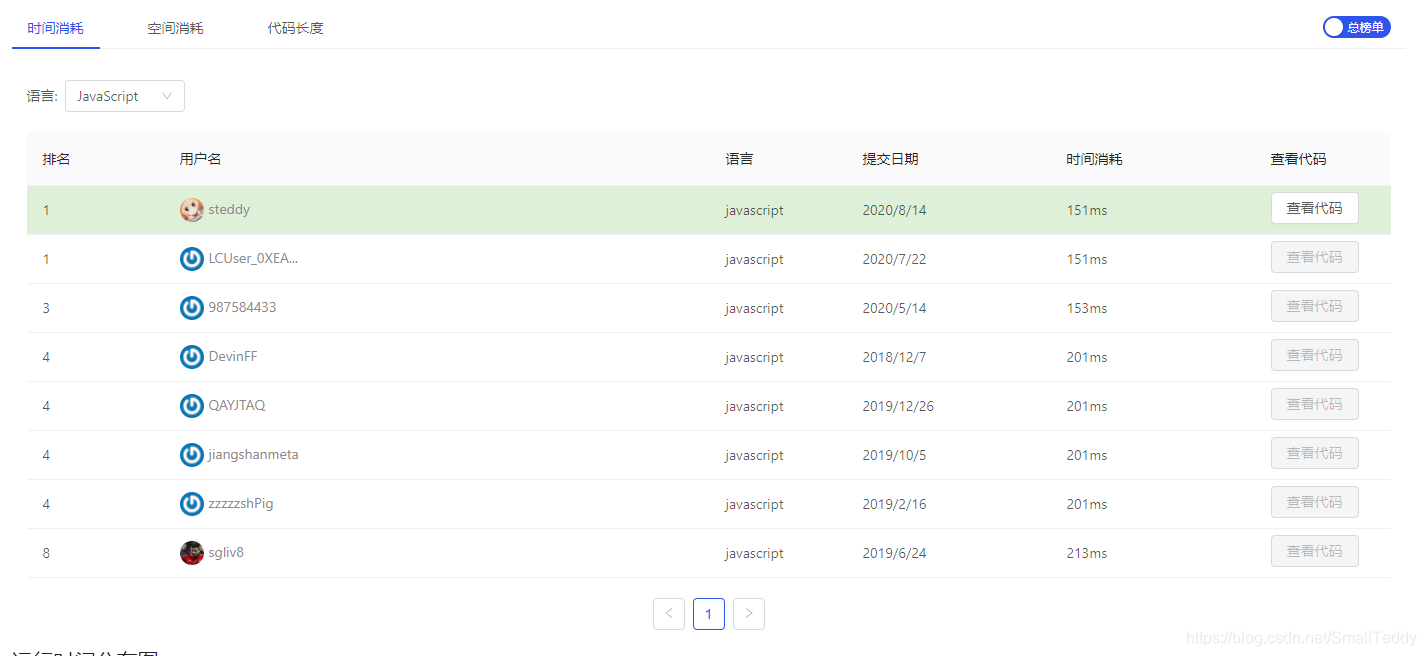Screen dimensions: 1426x656
Task: Open the 语言 JavaScript dropdown
Action: point(124,95)
